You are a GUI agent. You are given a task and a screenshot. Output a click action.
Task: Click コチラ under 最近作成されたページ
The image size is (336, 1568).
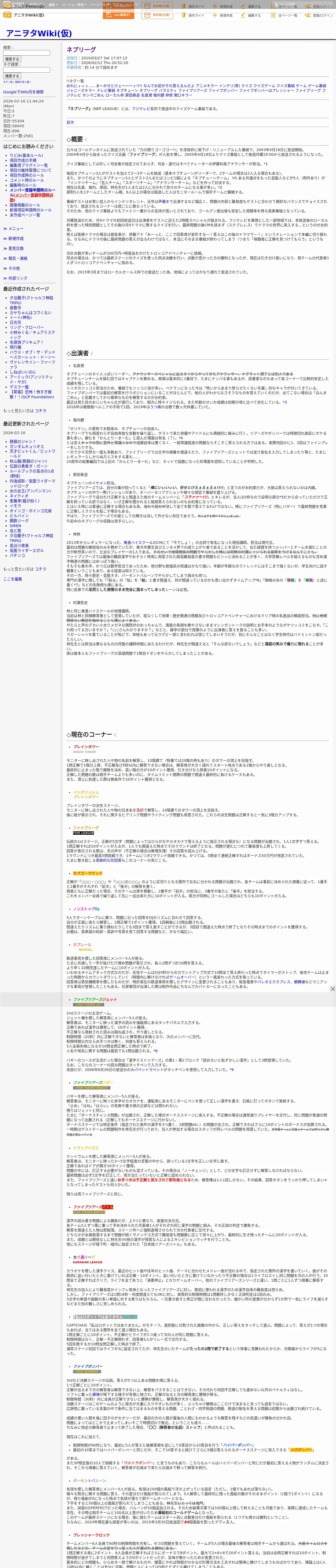tap(40, 411)
